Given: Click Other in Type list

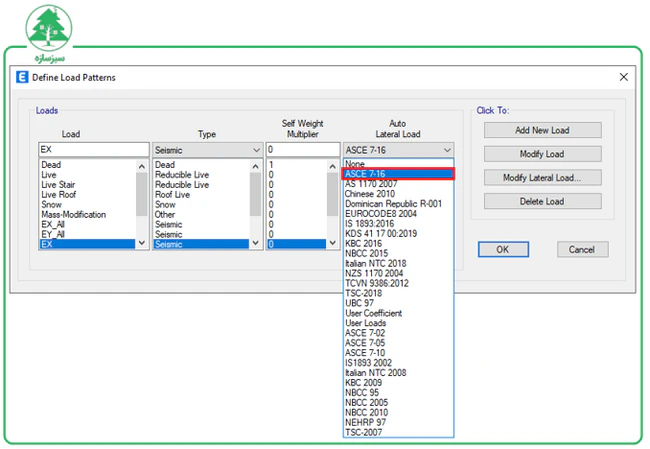Looking at the screenshot, I should point(201,214).
